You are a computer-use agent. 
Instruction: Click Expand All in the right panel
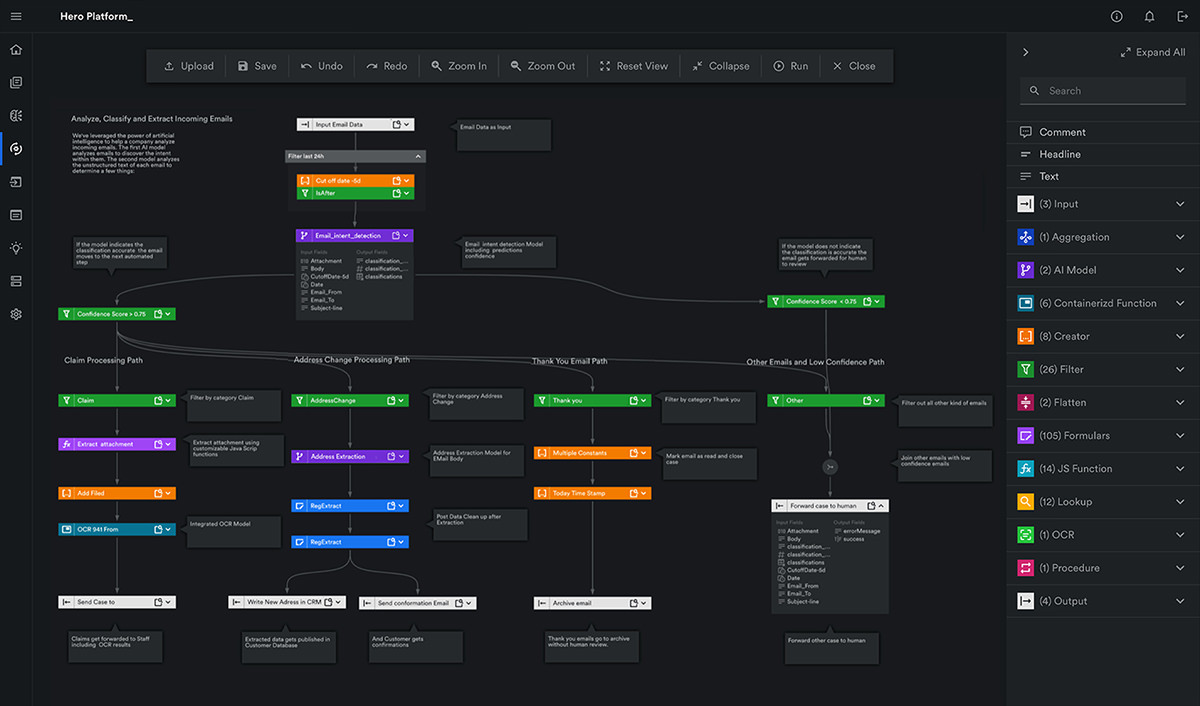click(1153, 53)
